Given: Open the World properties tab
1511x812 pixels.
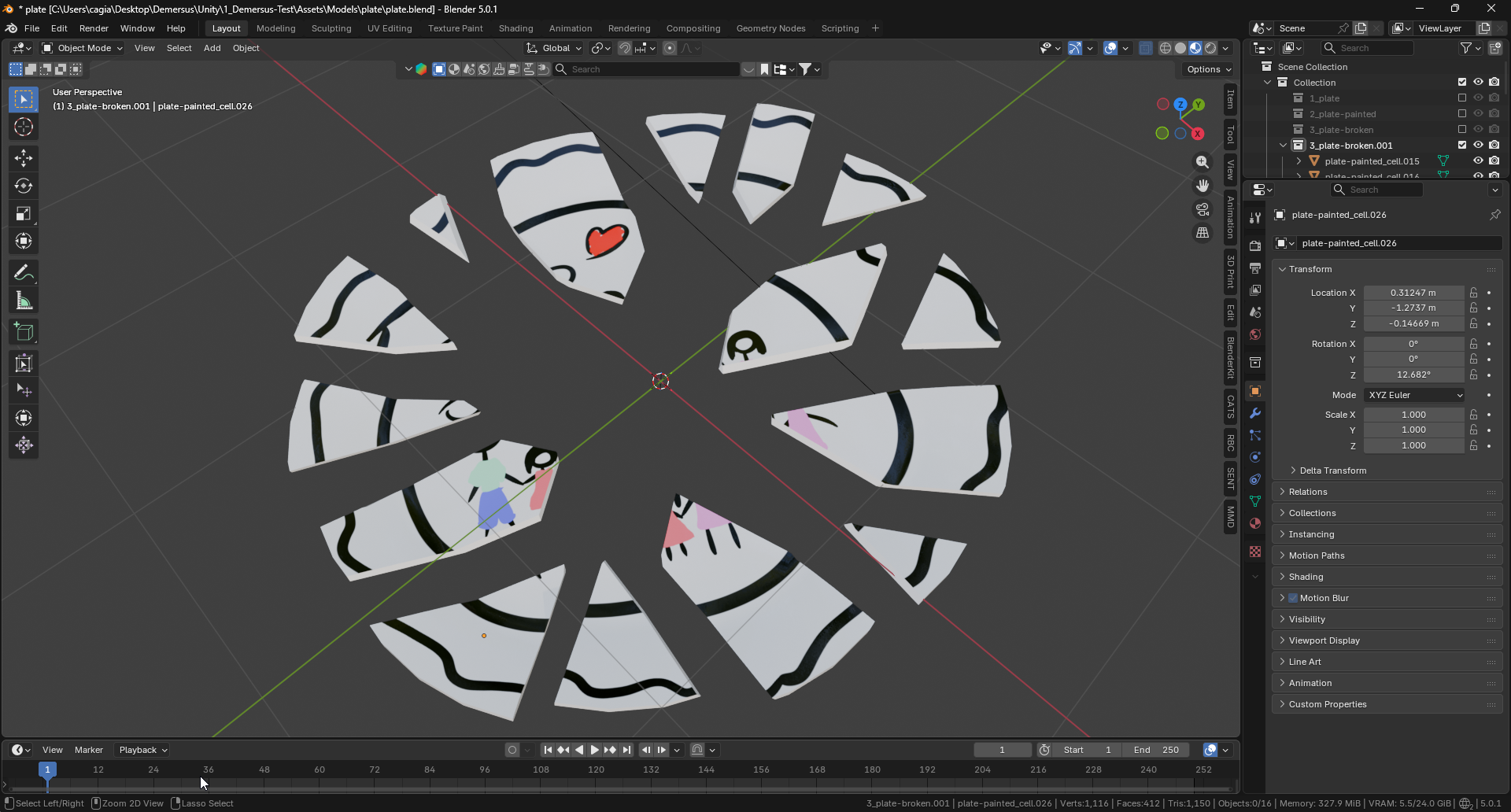Looking at the screenshot, I should [x=1255, y=334].
